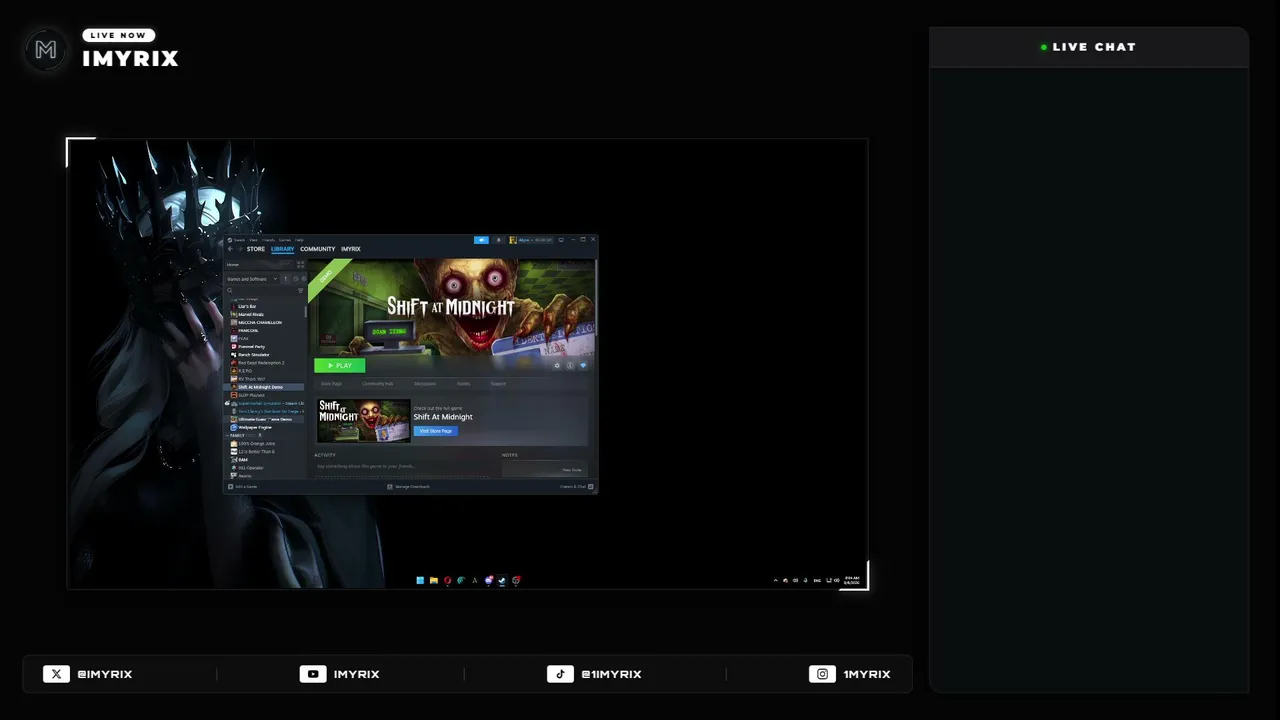Click the Shift At Midnight full game thumbnail

(x=364, y=421)
